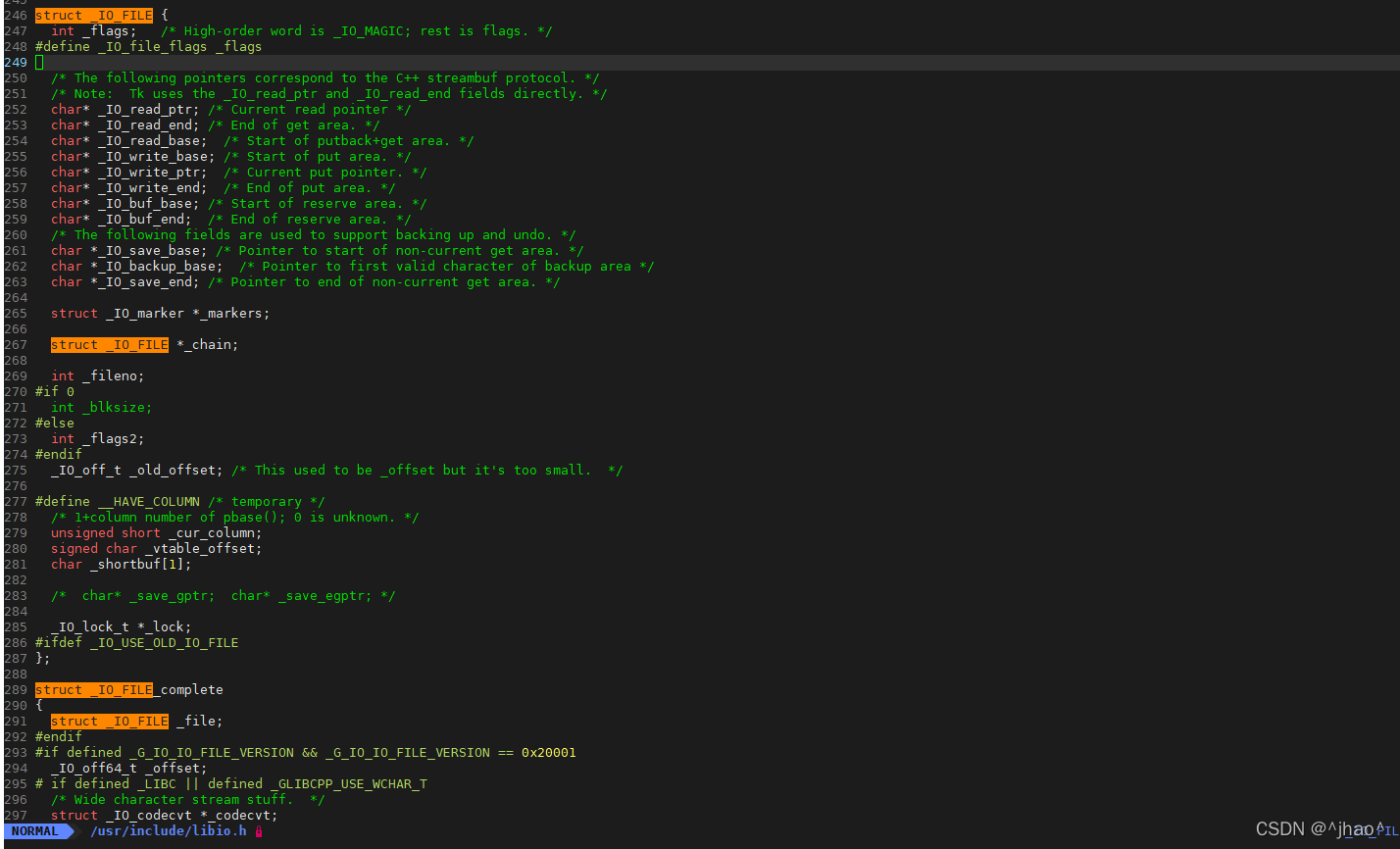Click the /usr/include/libio.h file path
This screenshot has height=849, width=1400.
coord(168,831)
